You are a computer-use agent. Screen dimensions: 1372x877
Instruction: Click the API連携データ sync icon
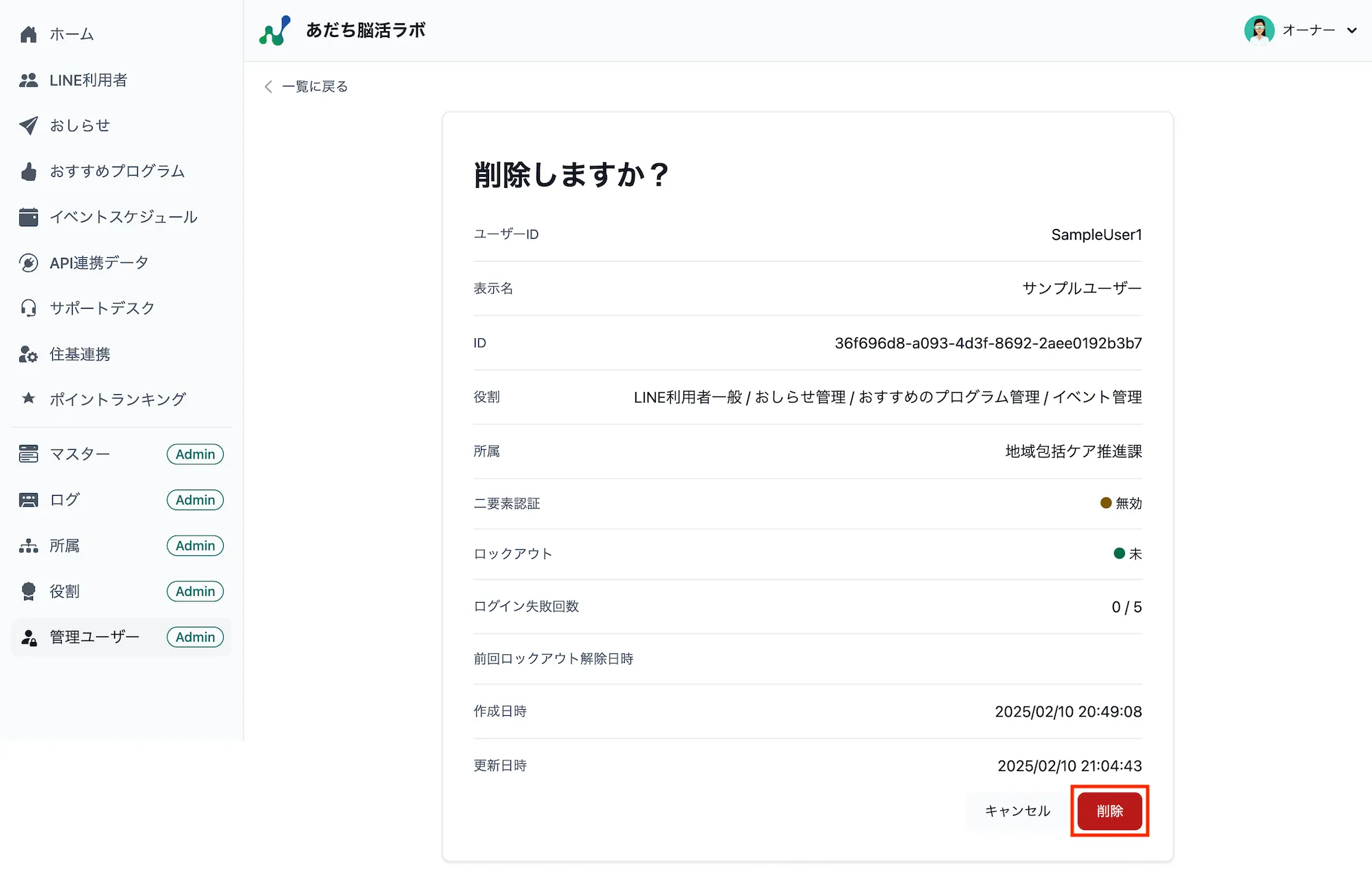click(x=28, y=263)
